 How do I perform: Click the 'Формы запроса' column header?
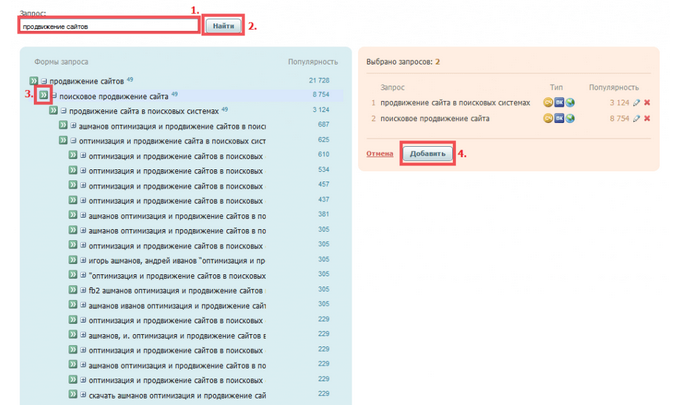(x=61, y=62)
